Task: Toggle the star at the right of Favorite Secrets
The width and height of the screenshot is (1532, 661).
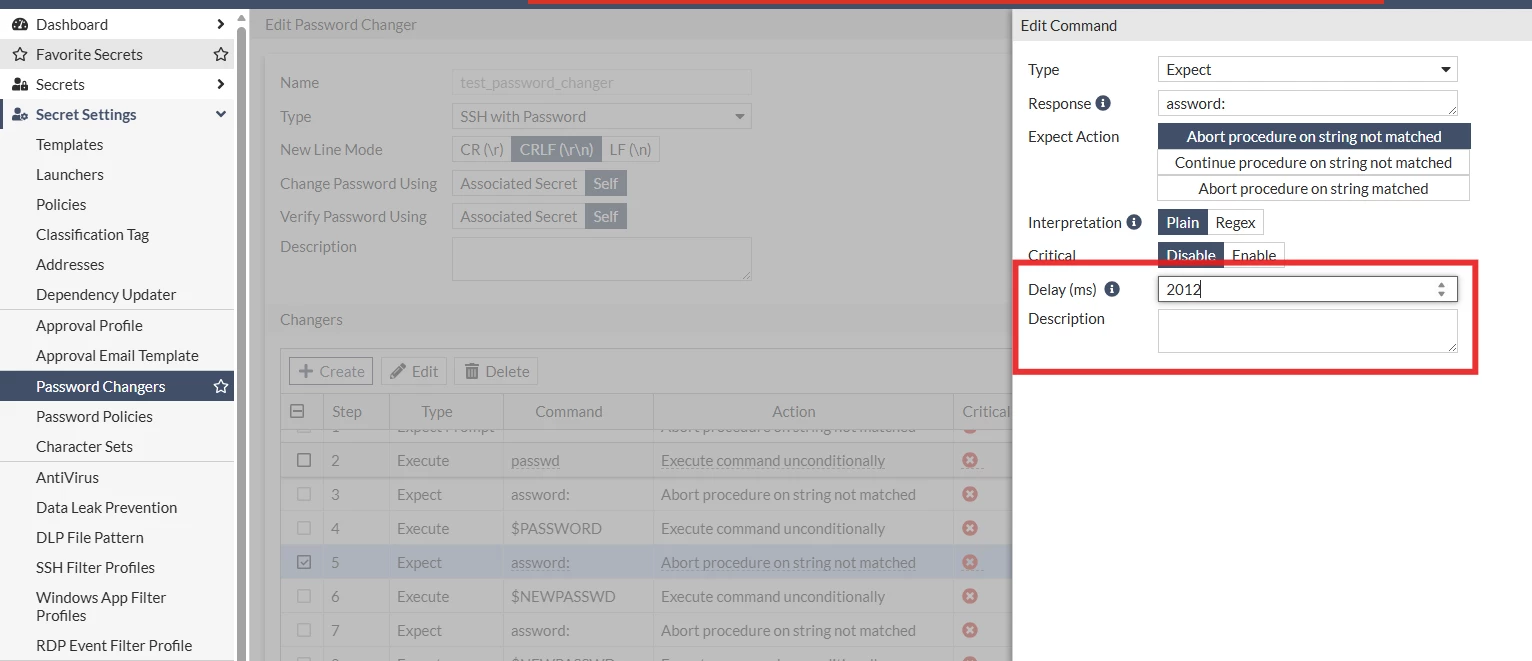Action: [221, 54]
